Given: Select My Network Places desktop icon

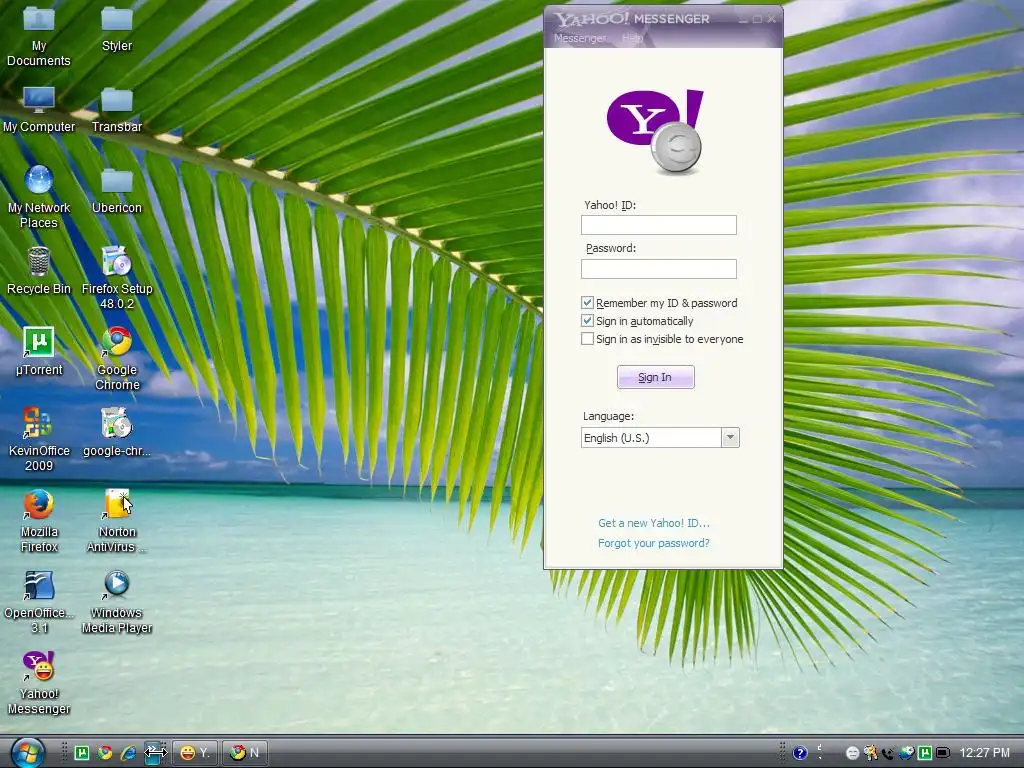Looking at the screenshot, I should click(39, 197).
